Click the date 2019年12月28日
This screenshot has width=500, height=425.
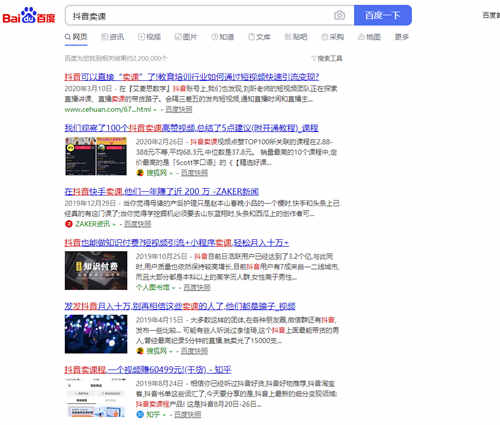click(x=90, y=203)
